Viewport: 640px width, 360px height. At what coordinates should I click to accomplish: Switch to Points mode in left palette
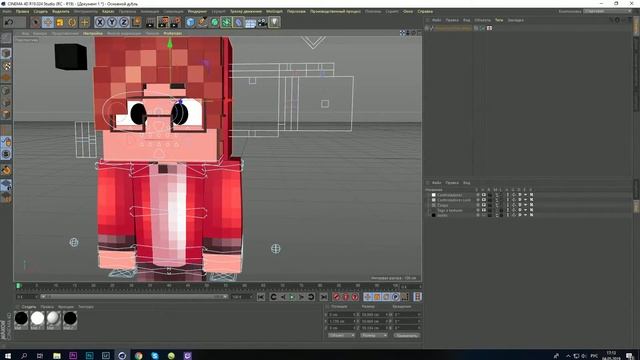(x=6, y=91)
